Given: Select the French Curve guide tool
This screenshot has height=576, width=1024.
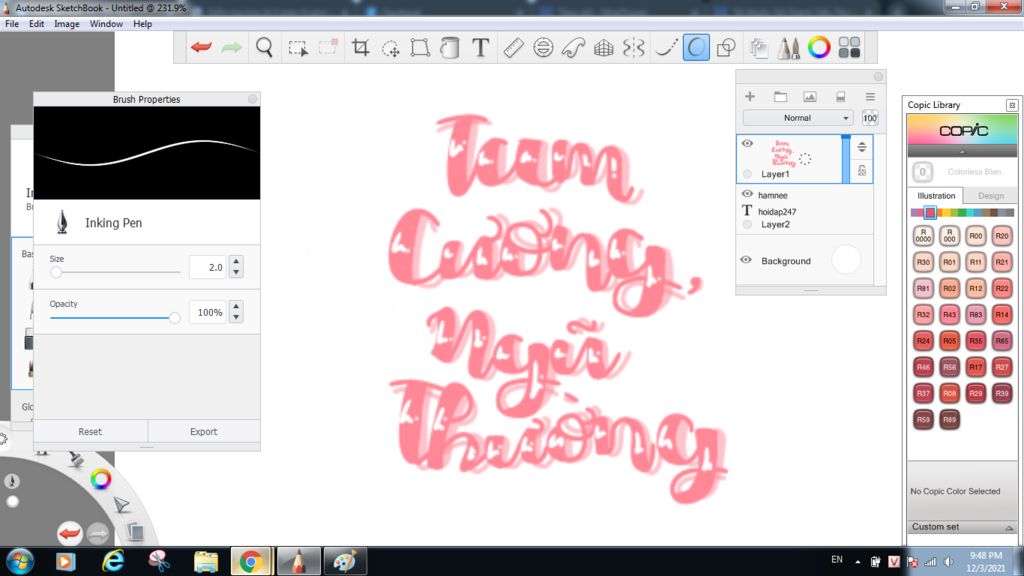Looking at the screenshot, I should 573,48.
